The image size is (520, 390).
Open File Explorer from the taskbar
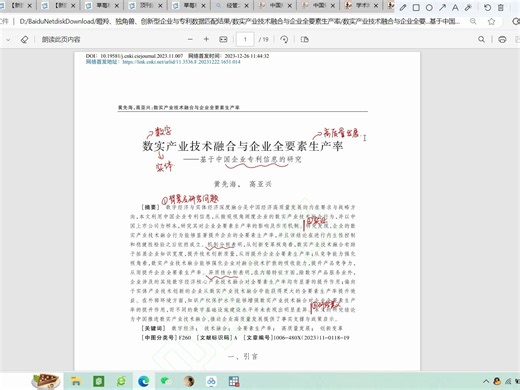tap(76, 381)
